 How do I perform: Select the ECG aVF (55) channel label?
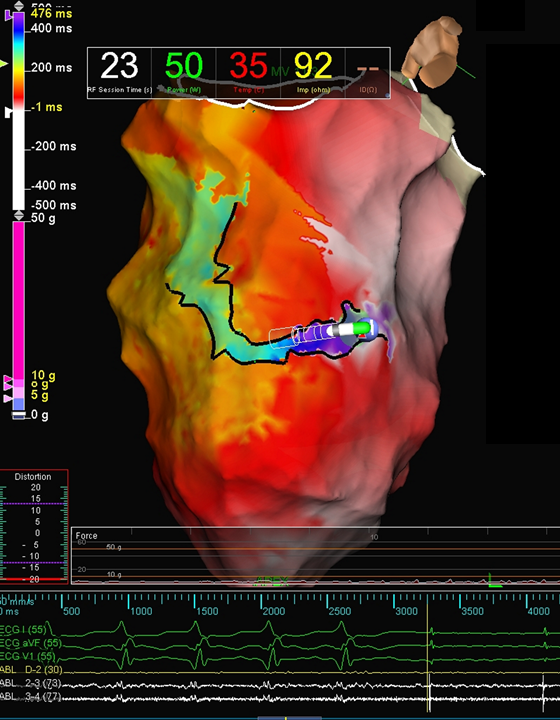[31, 644]
